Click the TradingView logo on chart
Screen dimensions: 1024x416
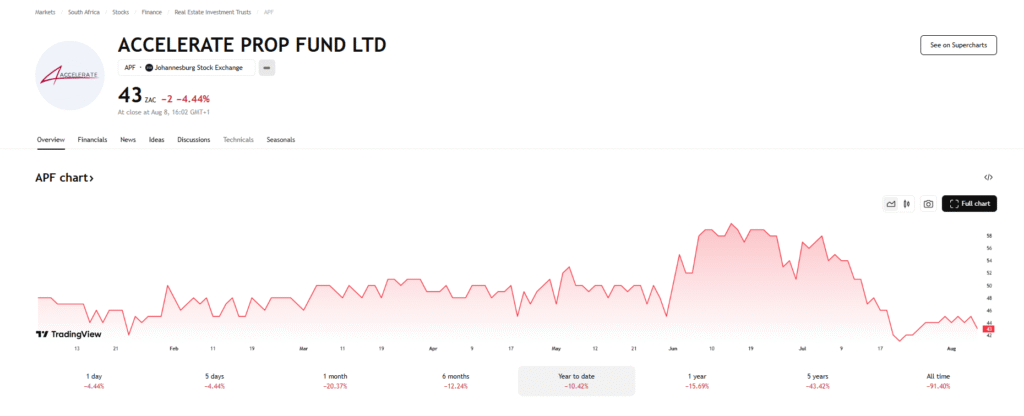pyautogui.click(x=68, y=335)
